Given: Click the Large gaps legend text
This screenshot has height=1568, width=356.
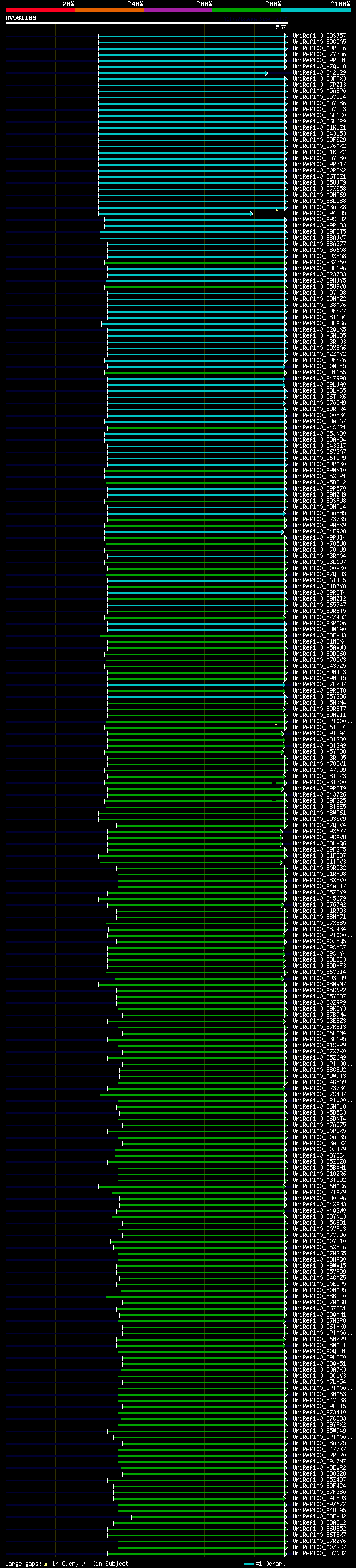Looking at the screenshot, I should [24, 1563].
